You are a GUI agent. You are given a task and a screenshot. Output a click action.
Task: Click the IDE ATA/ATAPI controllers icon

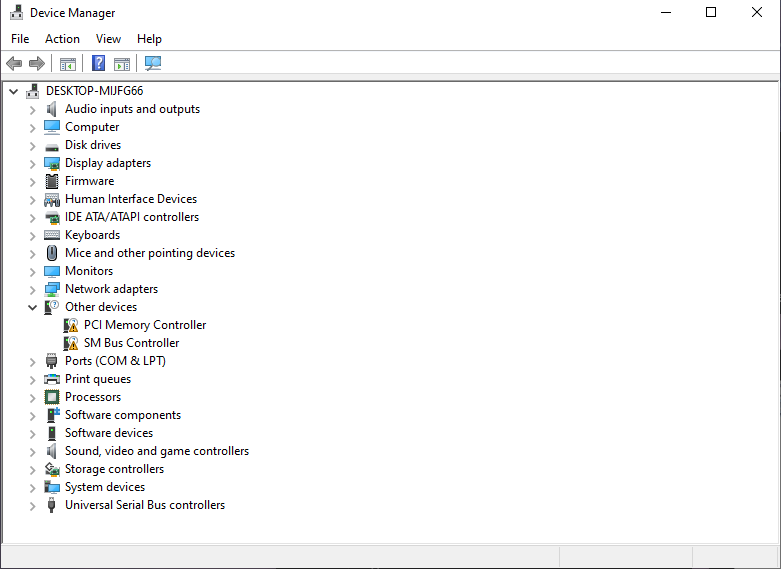click(52, 218)
